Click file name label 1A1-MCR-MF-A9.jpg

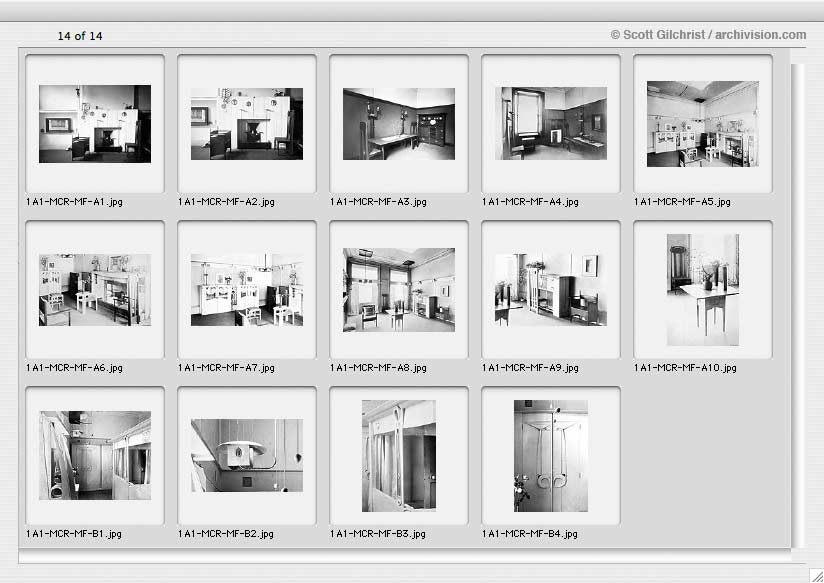pyautogui.click(x=530, y=368)
